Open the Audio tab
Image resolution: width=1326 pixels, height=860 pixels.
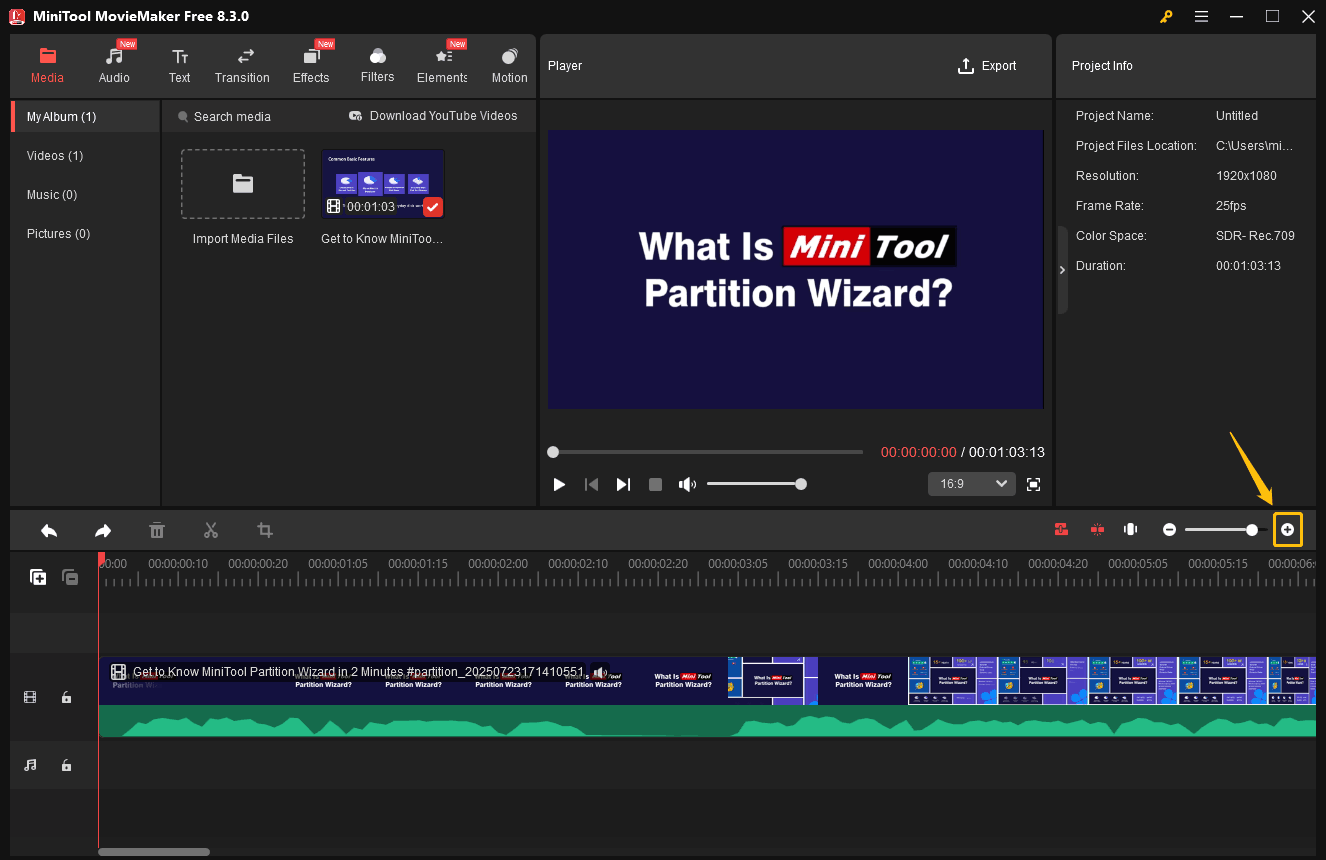coord(114,66)
